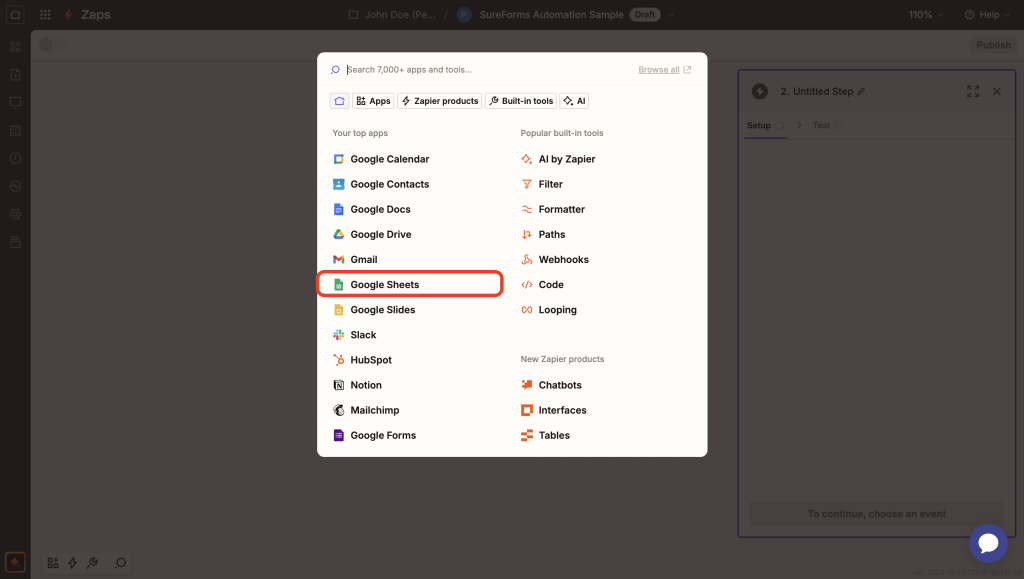Toggle the Apps filter chip

(372, 100)
